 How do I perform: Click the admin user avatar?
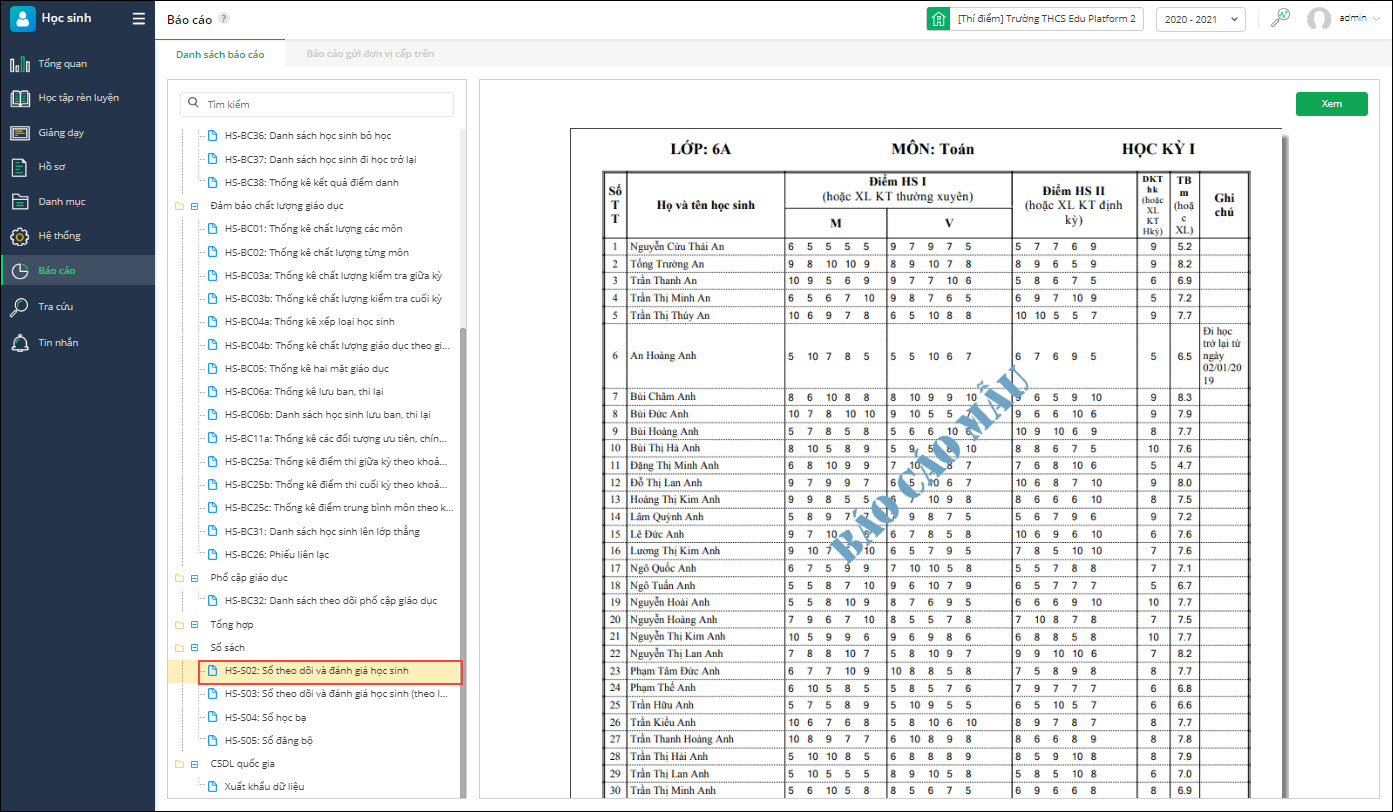point(1319,19)
